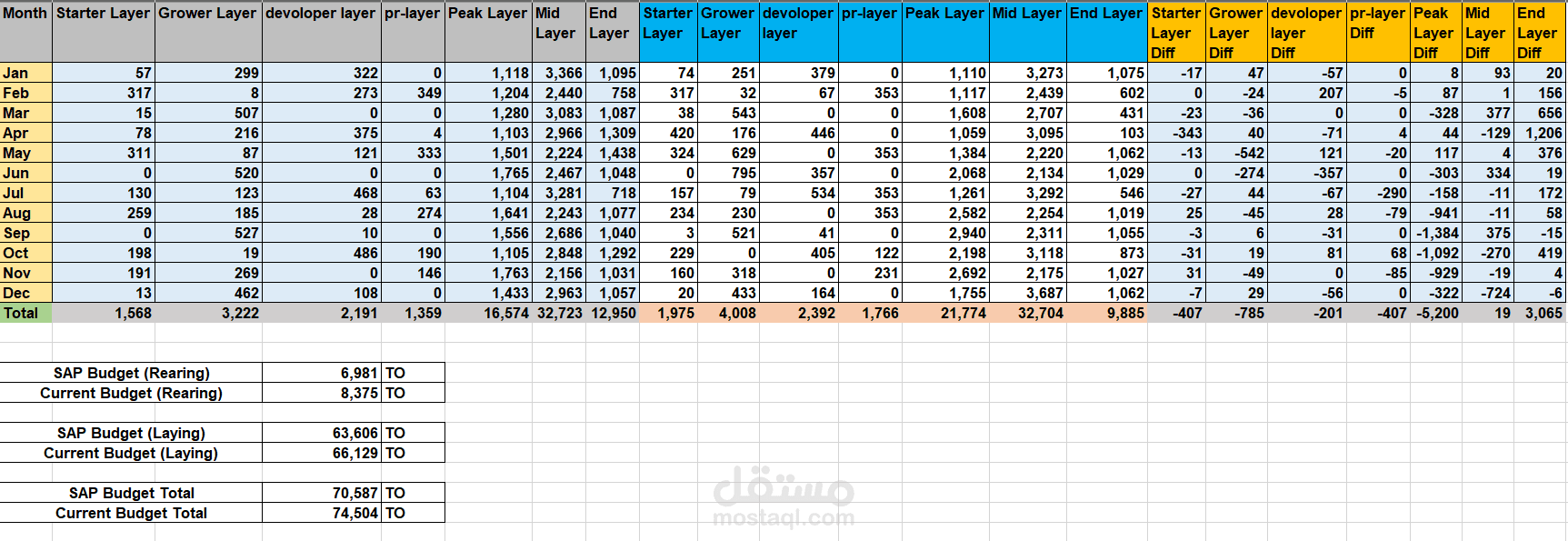Select June blue Grower Layer value 795
The image size is (1568, 541).
click(x=729, y=173)
